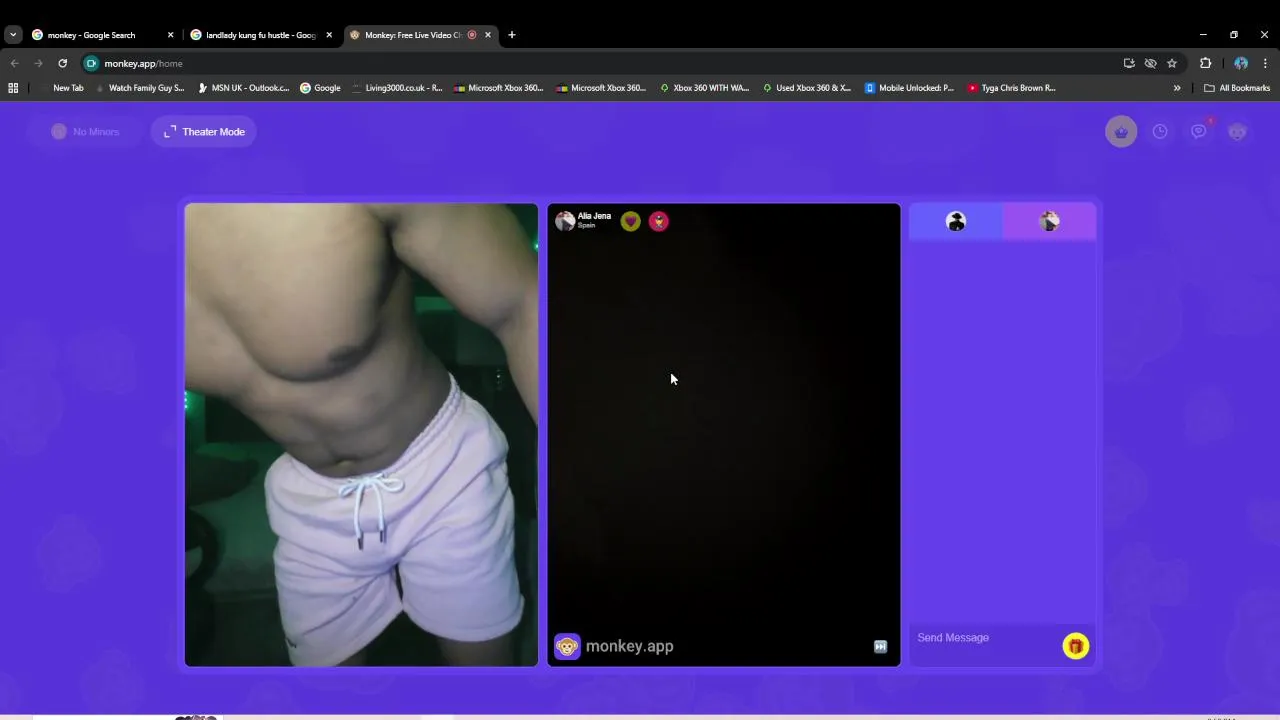1280x720 pixels.
Task: Click the camera site-info icon in address bar
Action: tap(91, 63)
